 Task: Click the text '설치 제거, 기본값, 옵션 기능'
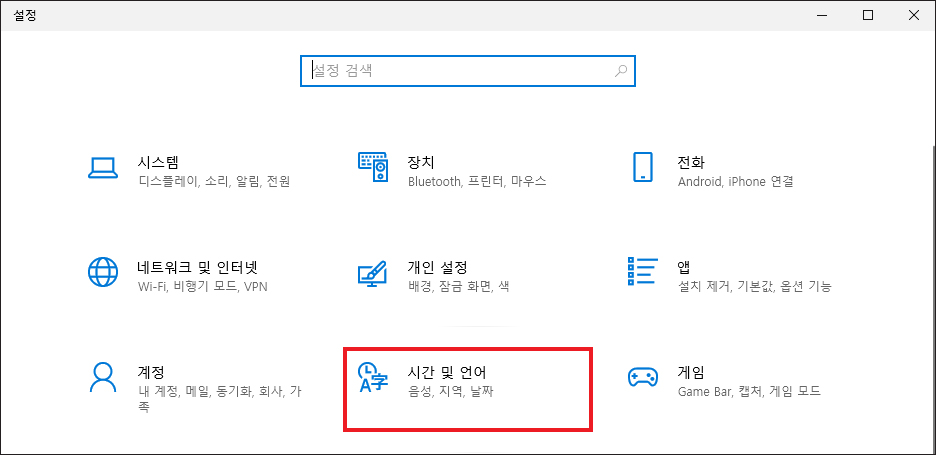click(755, 286)
